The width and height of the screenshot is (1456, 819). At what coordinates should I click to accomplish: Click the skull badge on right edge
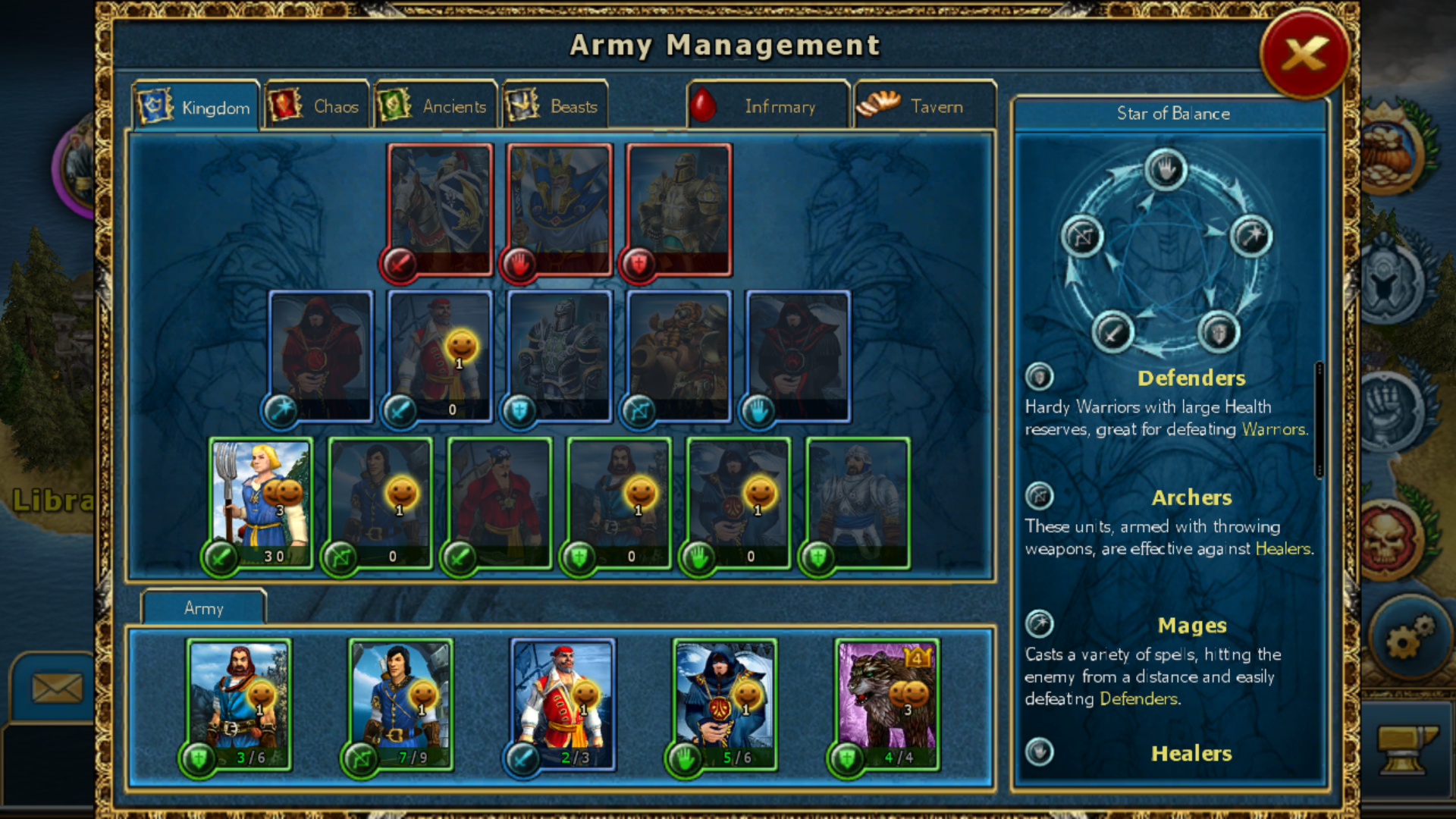coord(1388,538)
